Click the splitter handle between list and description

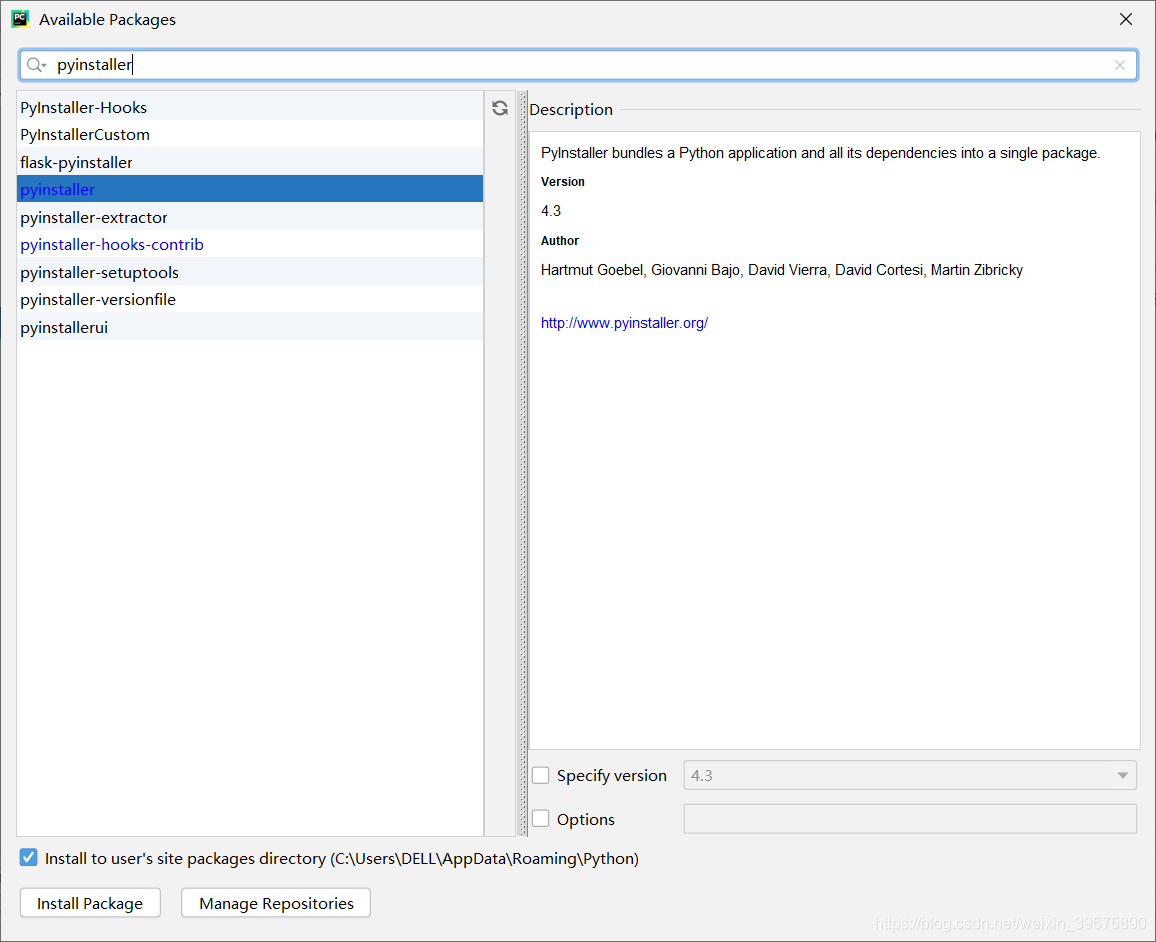(523, 464)
